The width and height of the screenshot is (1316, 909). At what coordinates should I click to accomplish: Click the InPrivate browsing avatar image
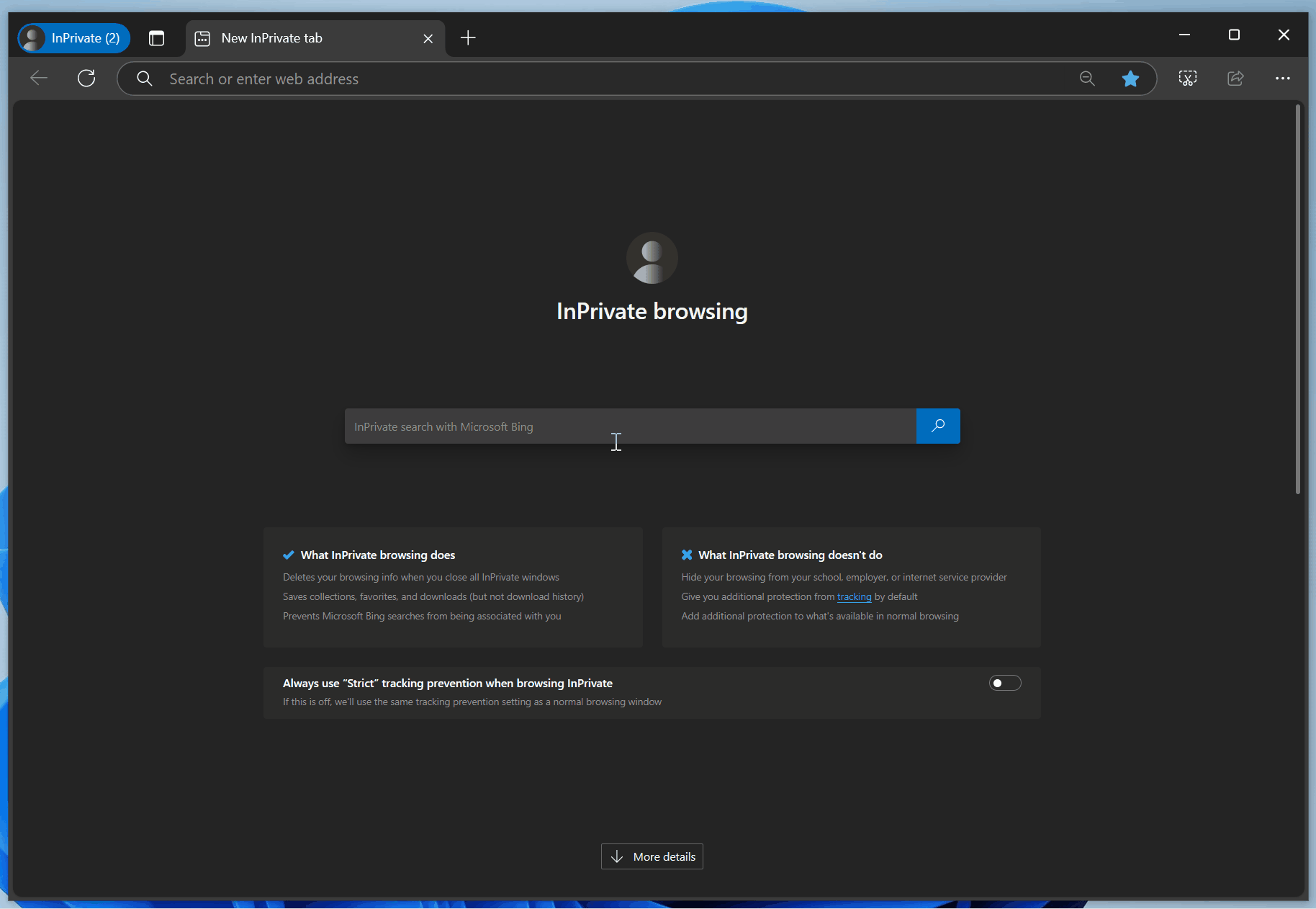pyautogui.click(x=652, y=258)
